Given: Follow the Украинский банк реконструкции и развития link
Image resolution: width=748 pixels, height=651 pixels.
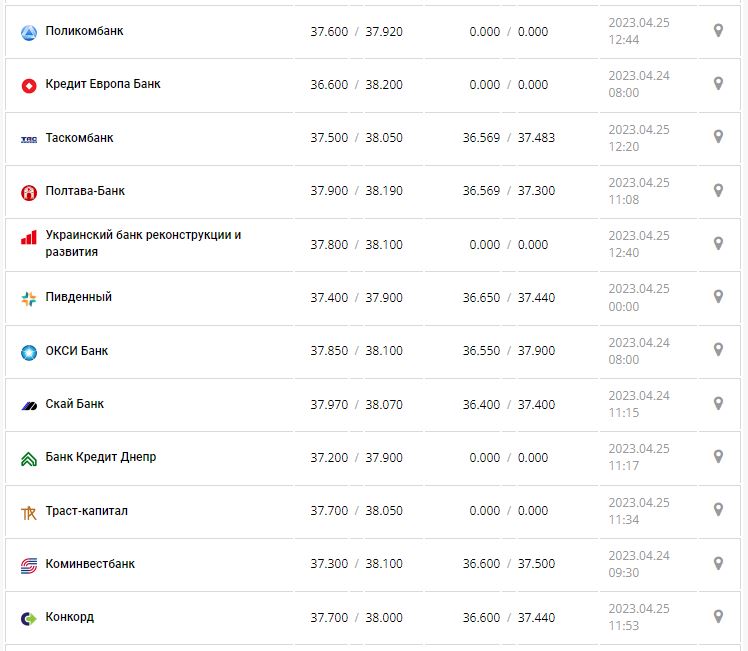Looking at the screenshot, I should tap(143, 243).
